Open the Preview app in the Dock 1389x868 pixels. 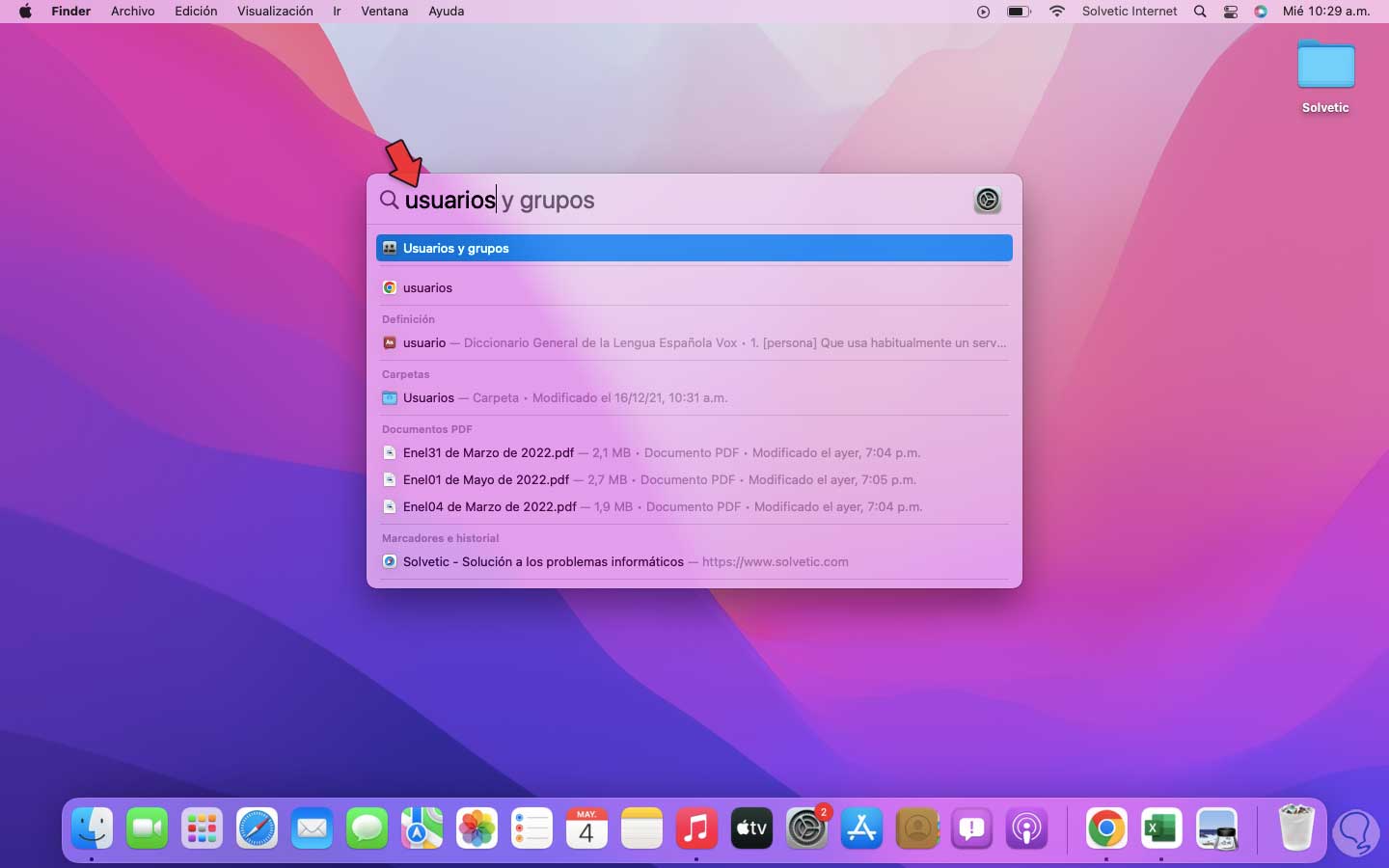coord(1216,827)
